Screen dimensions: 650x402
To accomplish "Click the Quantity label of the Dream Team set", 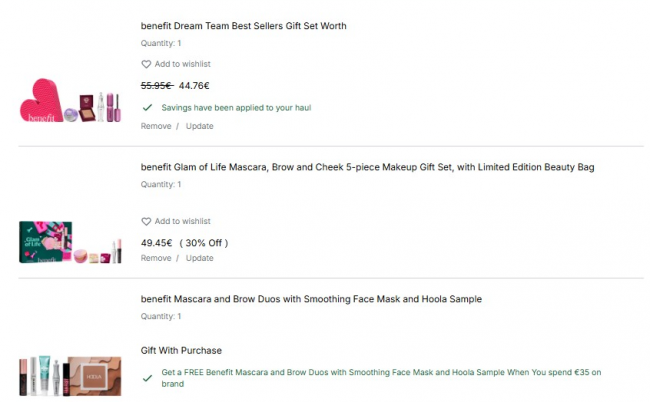I will (161, 43).
